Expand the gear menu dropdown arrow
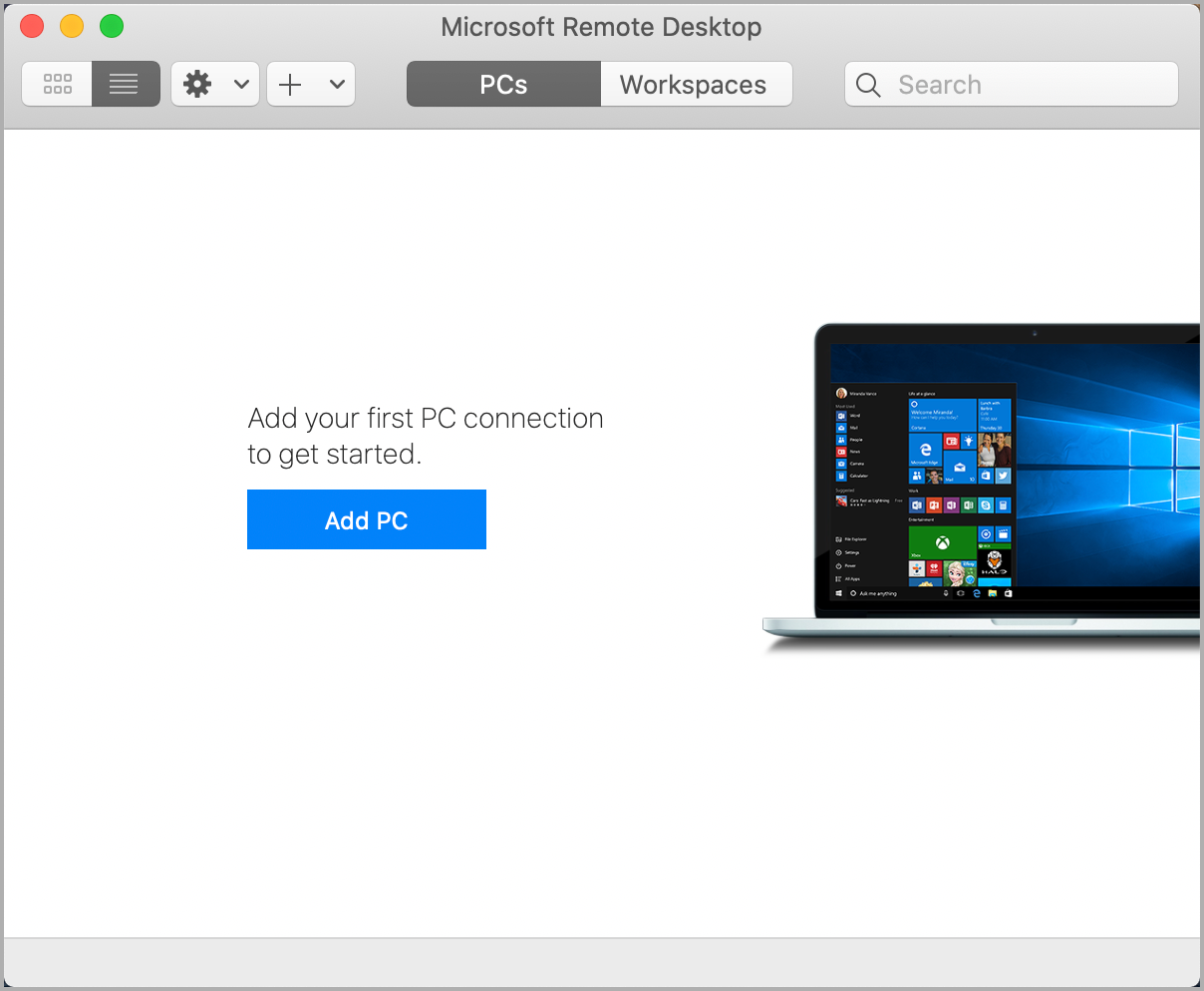The image size is (1204, 991). tap(241, 85)
